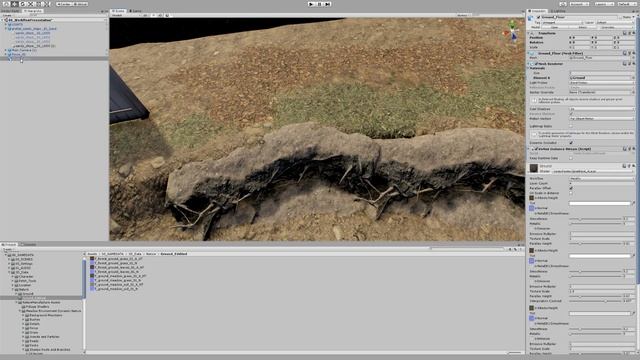Select the Rect transform tool

click(x=39, y=4)
